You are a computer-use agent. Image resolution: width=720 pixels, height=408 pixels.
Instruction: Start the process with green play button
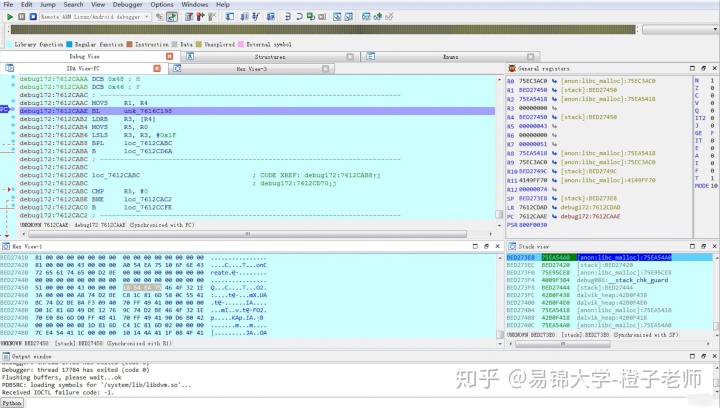click(10, 17)
